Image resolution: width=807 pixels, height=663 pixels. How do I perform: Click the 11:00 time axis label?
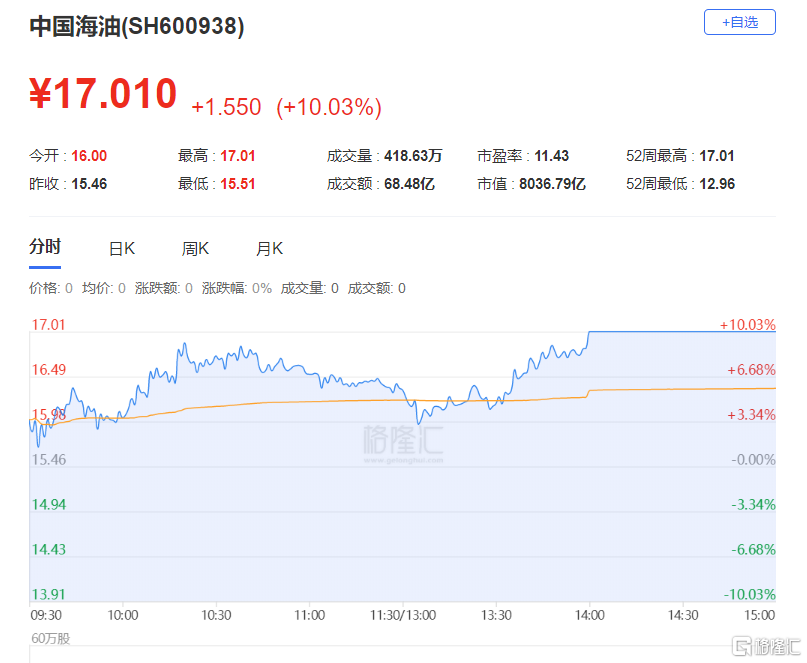[x=309, y=615]
